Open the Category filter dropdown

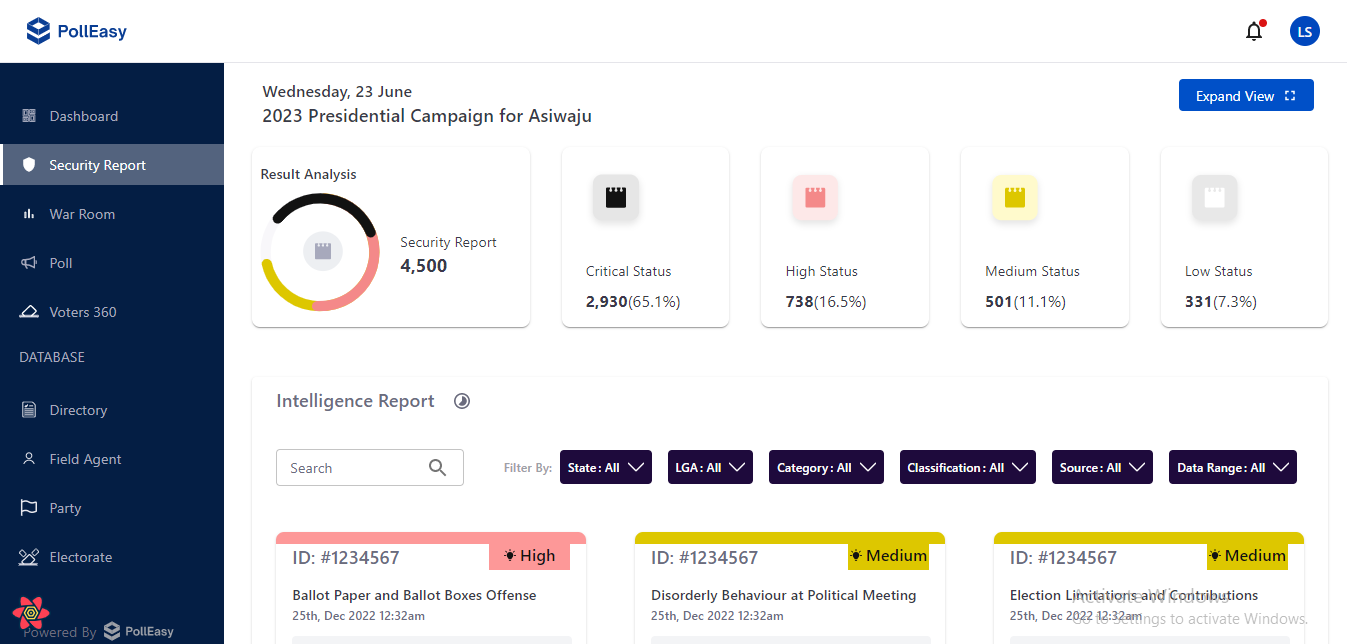pyautogui.click(x=826, y=467)
